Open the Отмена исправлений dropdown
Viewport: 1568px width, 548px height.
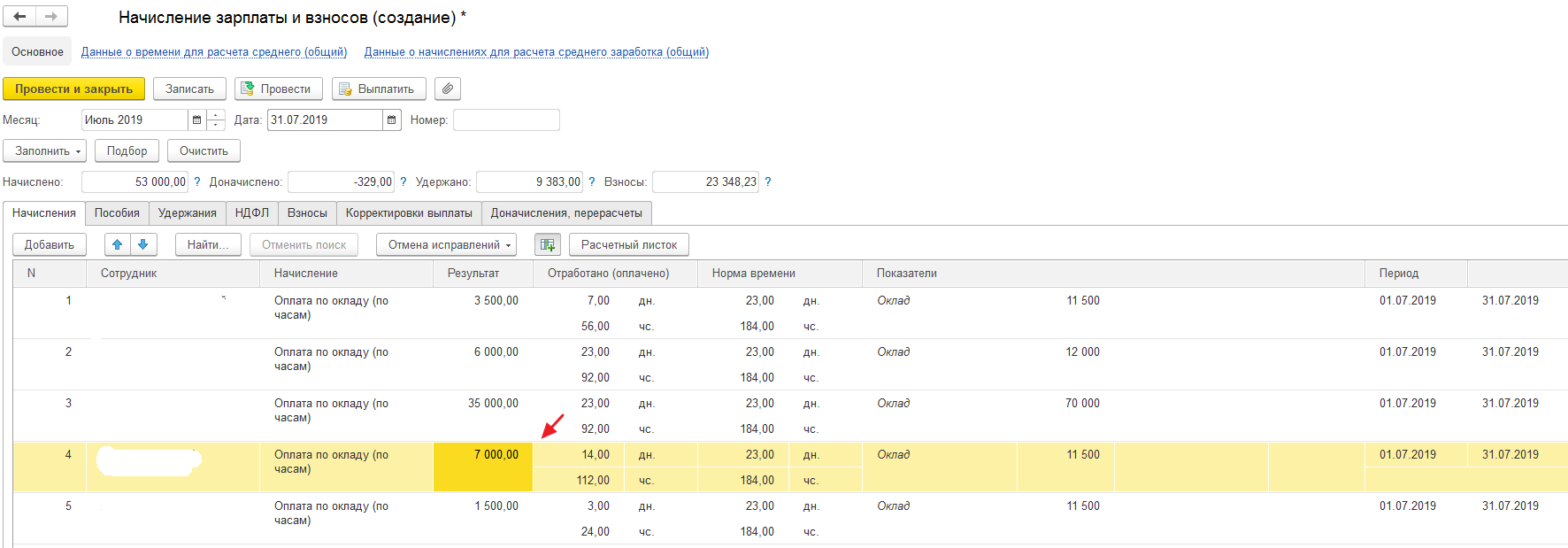click(x=450, y=244)
